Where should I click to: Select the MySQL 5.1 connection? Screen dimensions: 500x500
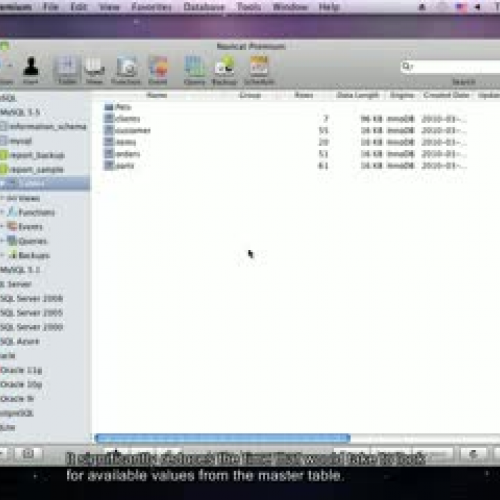20,270
